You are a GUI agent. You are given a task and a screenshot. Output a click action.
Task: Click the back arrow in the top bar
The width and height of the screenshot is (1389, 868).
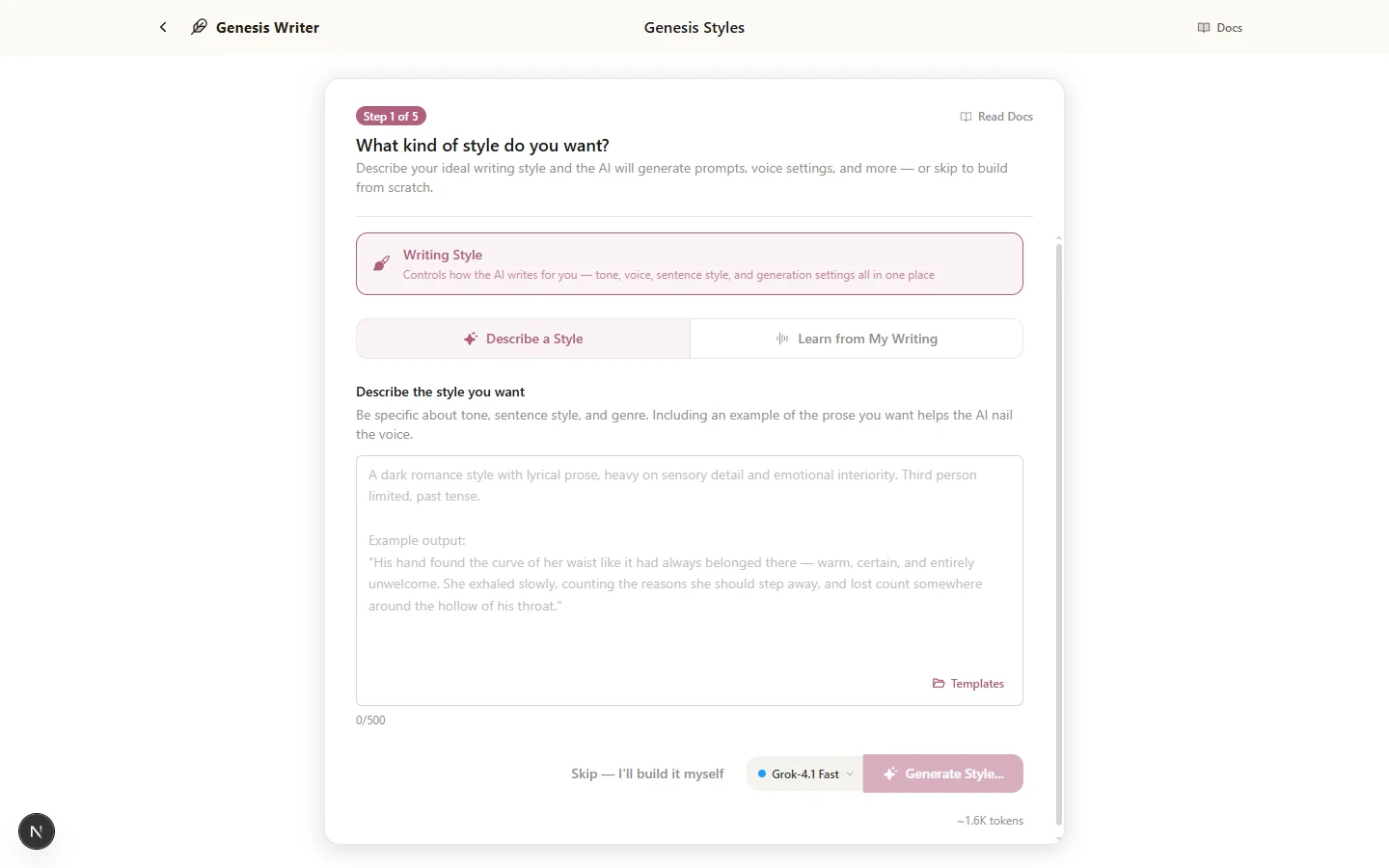(163, 27)
